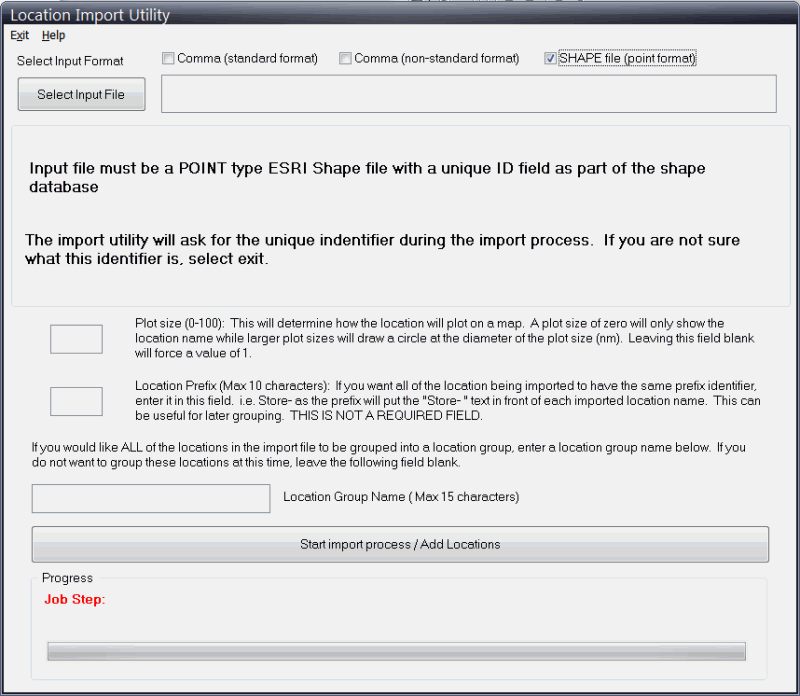800x696 pixels.
Task: Click into the Location Prefix field
Action: [76, 401]
